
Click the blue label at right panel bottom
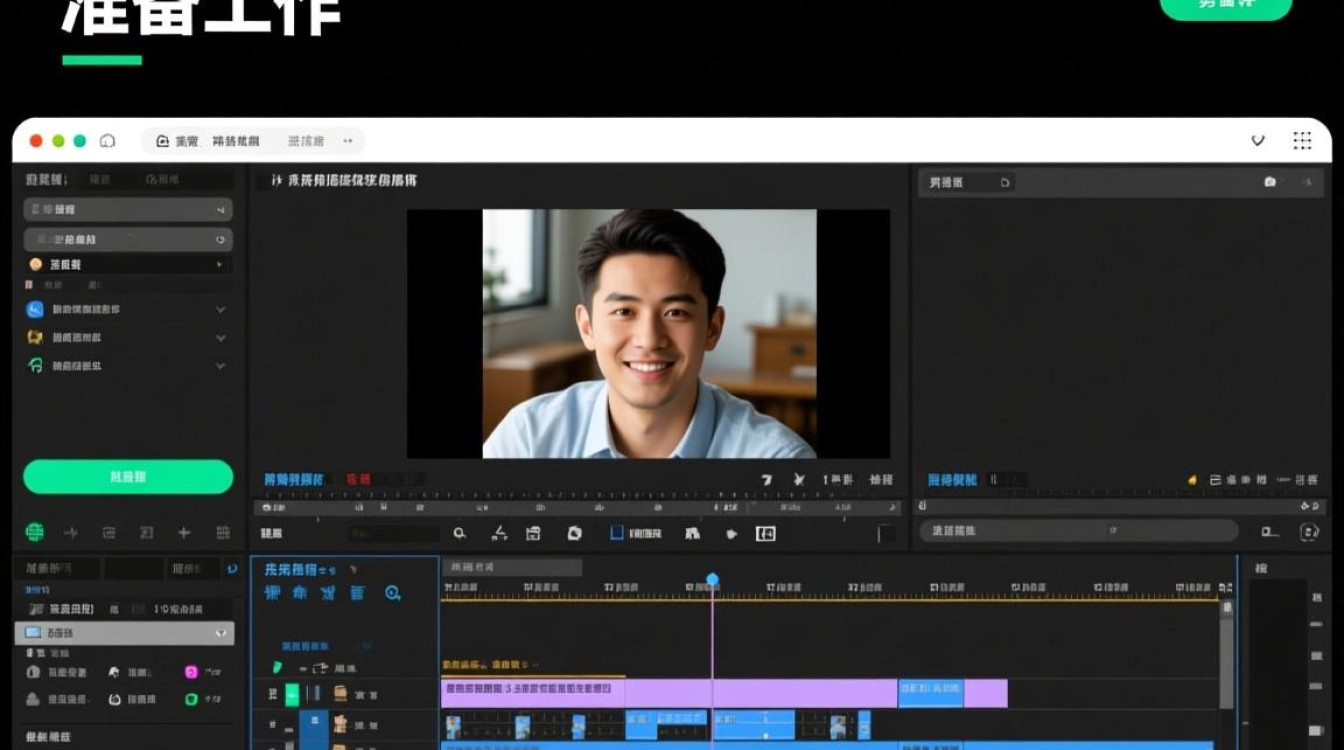point(952,480)
